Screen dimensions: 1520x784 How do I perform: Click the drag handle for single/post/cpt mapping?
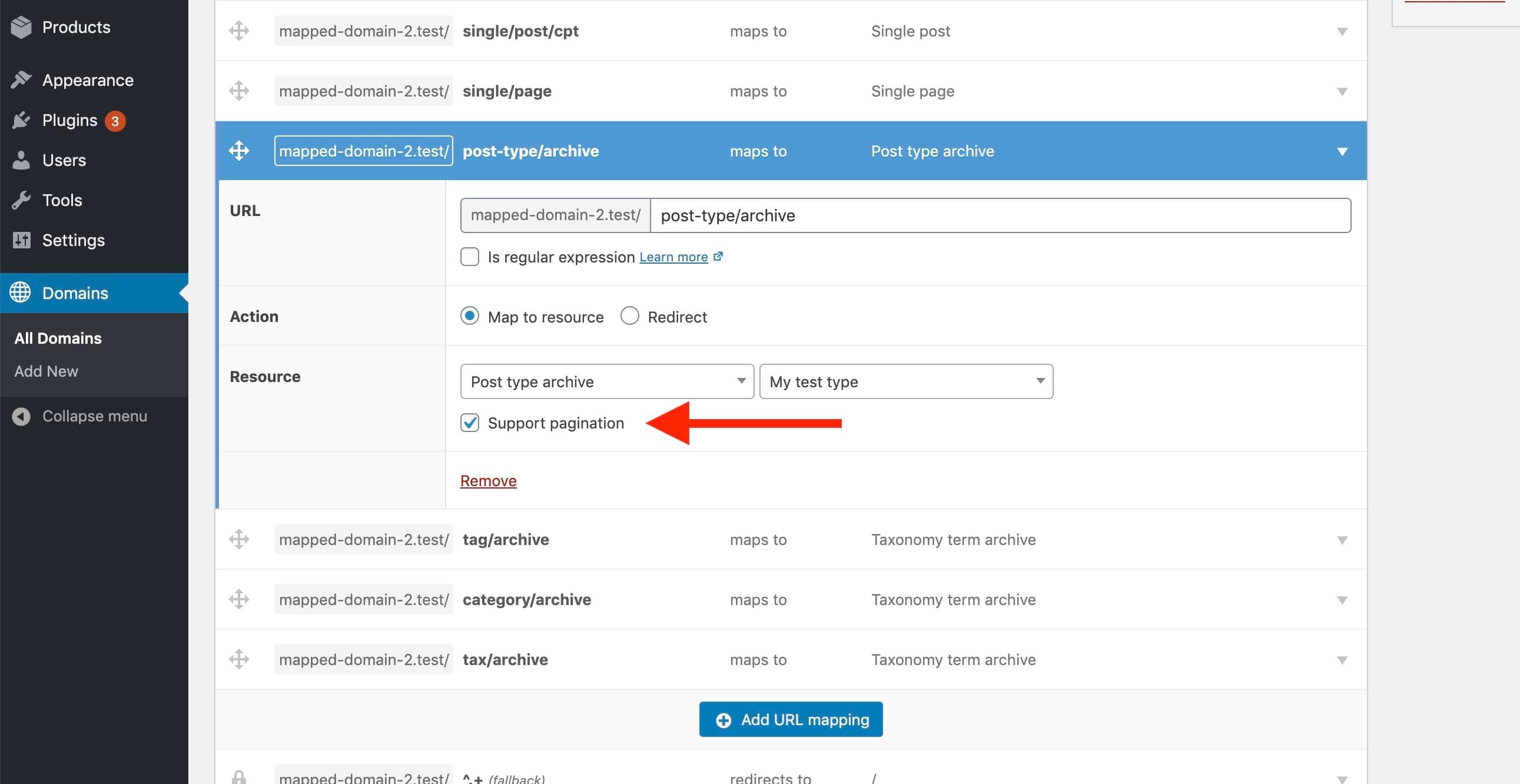(239, 31)
